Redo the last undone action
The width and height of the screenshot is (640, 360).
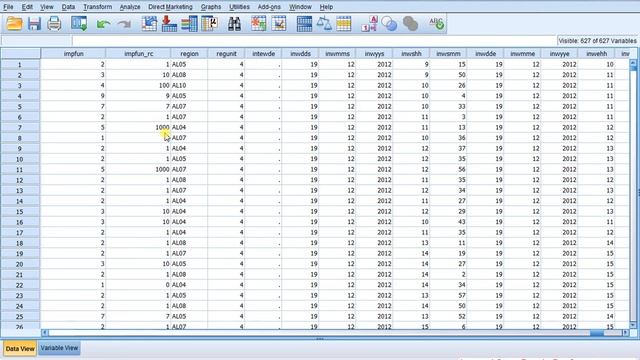124,24
